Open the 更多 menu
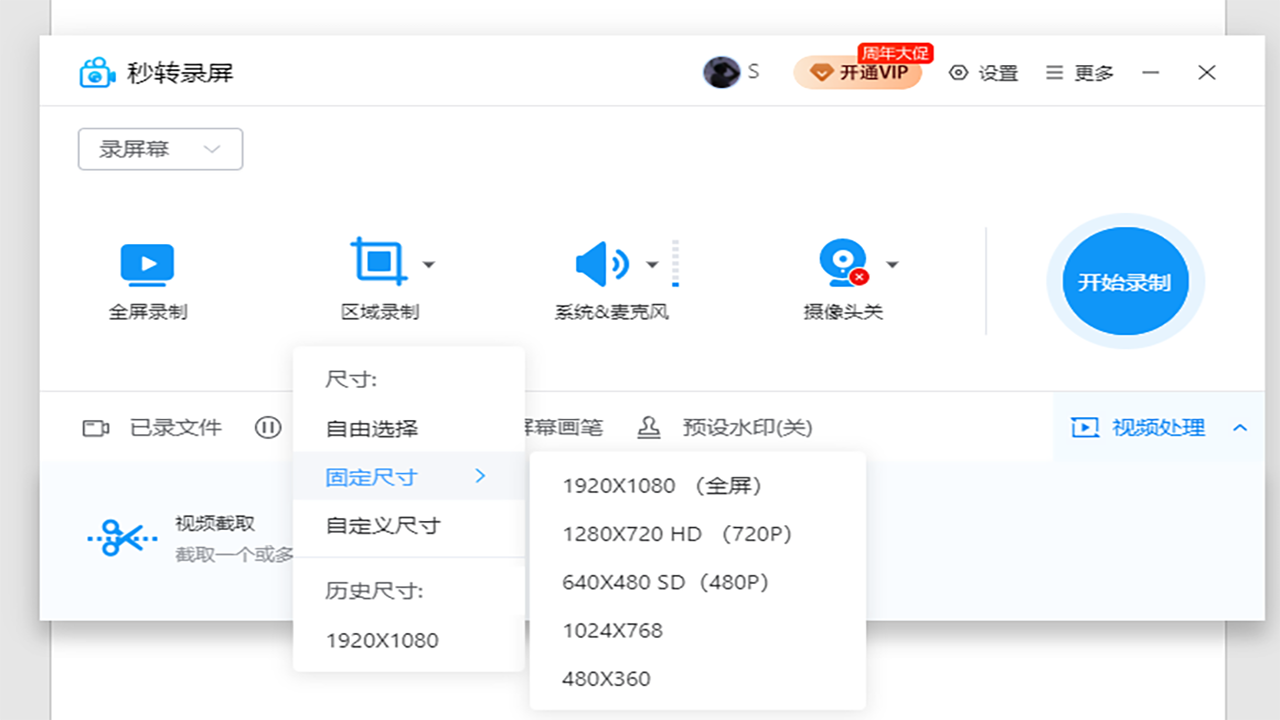1280x720 pixels. (x=1077, y=72)
